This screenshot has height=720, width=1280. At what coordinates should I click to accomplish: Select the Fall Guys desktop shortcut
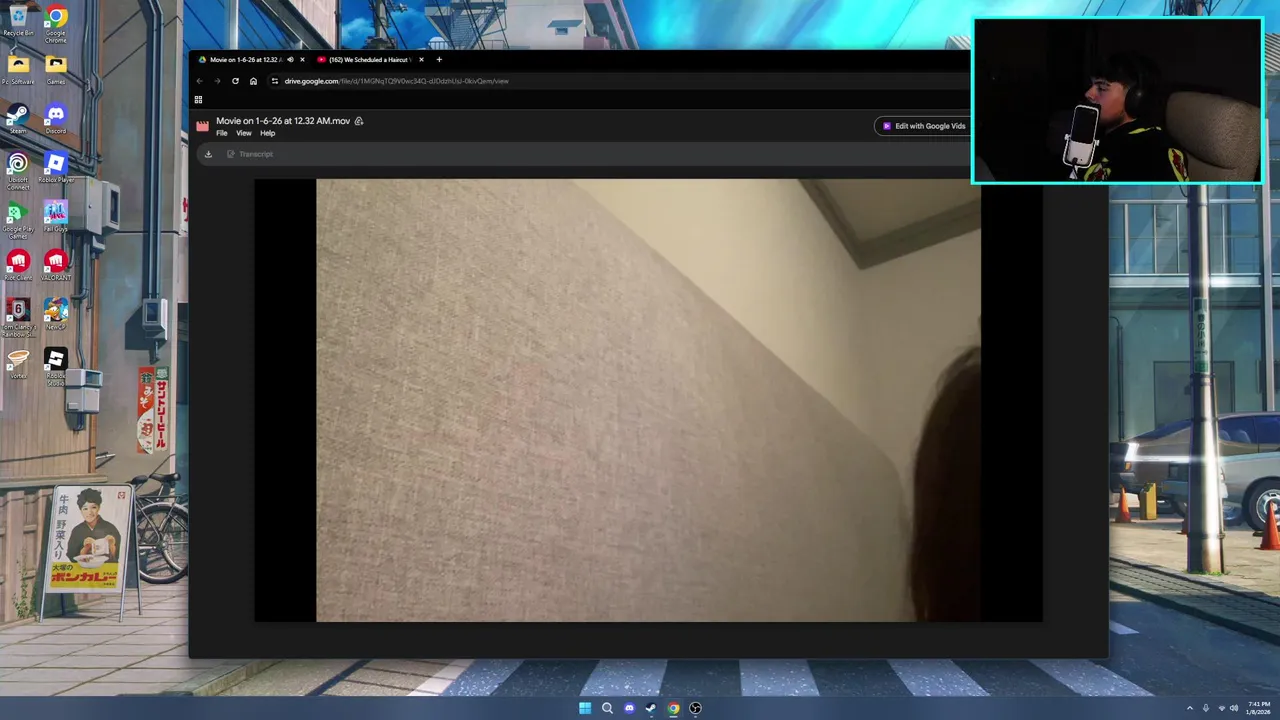click(56, 216)
